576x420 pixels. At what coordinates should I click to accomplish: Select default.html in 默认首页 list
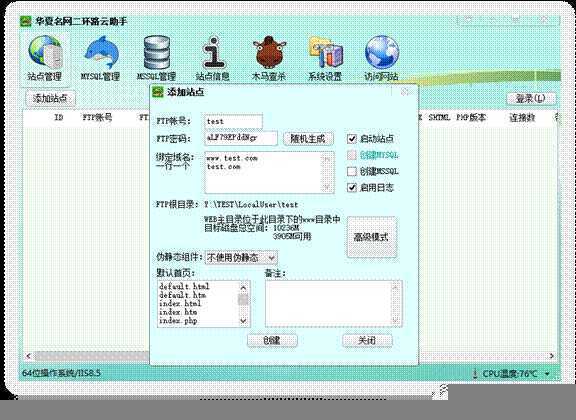pos(184,286)
